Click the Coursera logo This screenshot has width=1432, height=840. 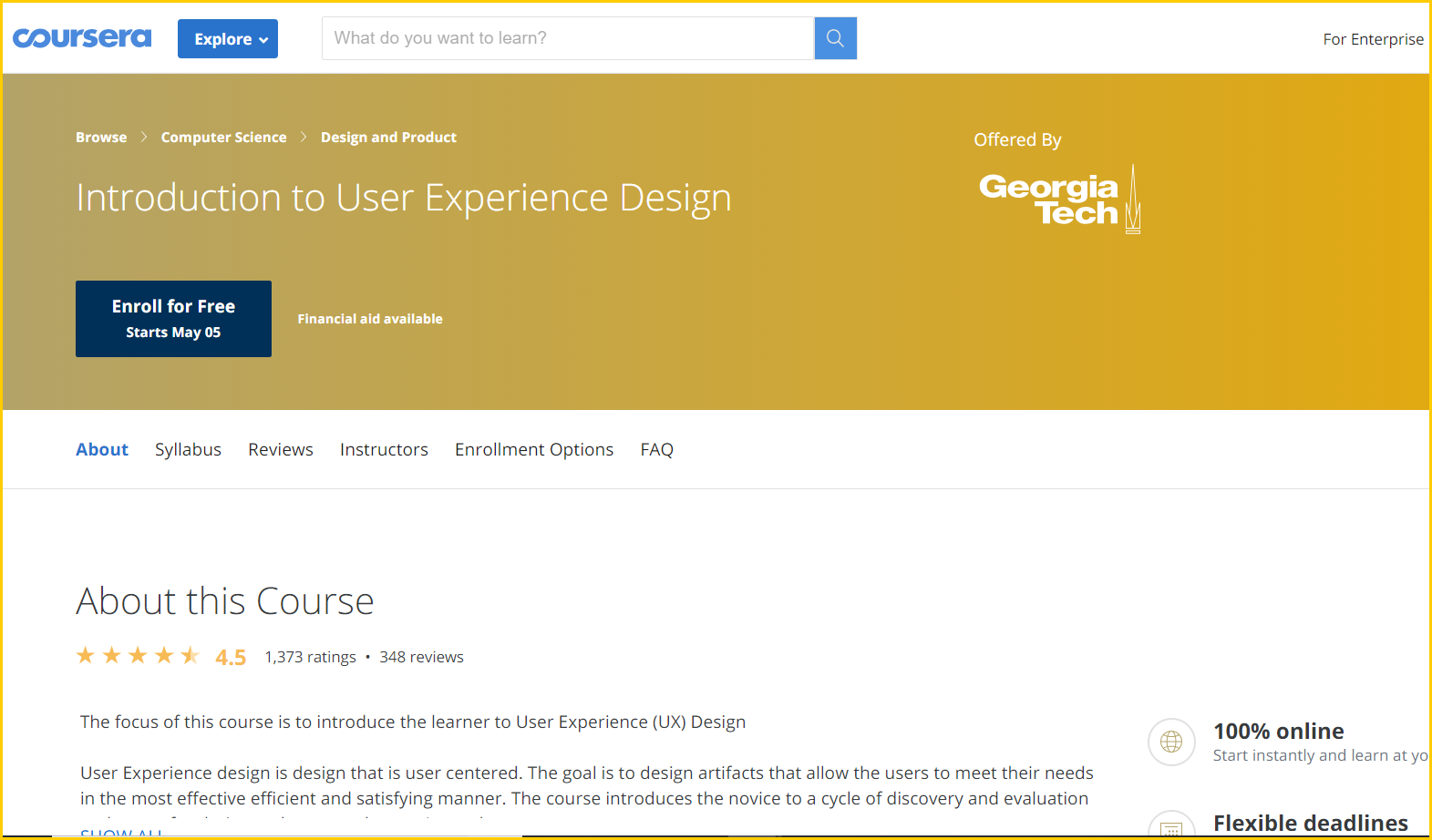click(82, 38)
